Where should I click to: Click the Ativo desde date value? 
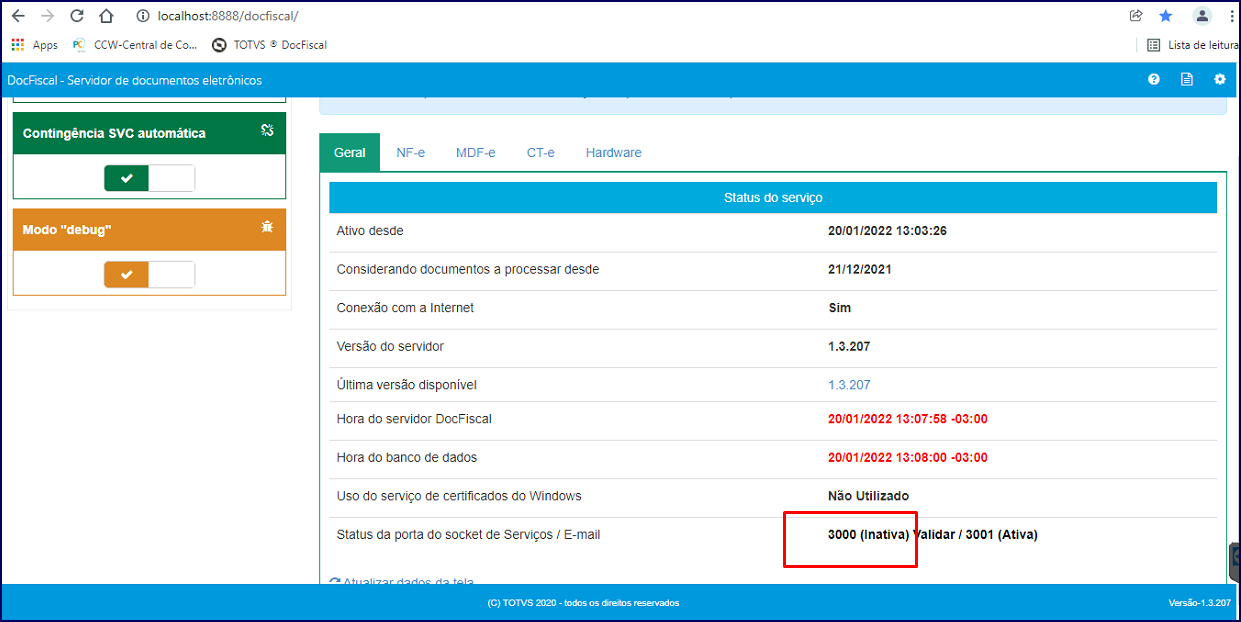(887, 231)
